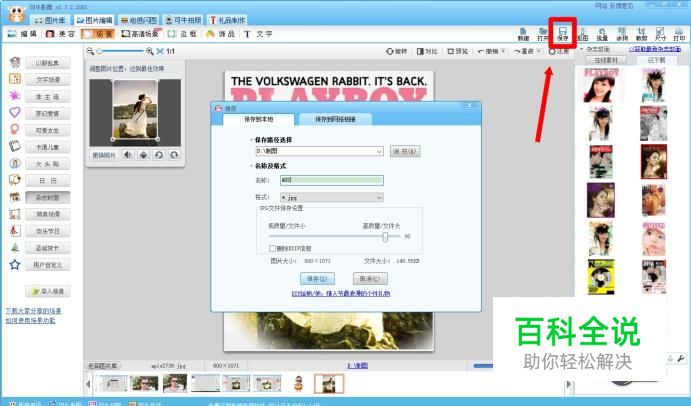The image size is (691, 406).
Task: Toggle the 删除EXIF信息 checkbox
Action: [x=272, y=248]
